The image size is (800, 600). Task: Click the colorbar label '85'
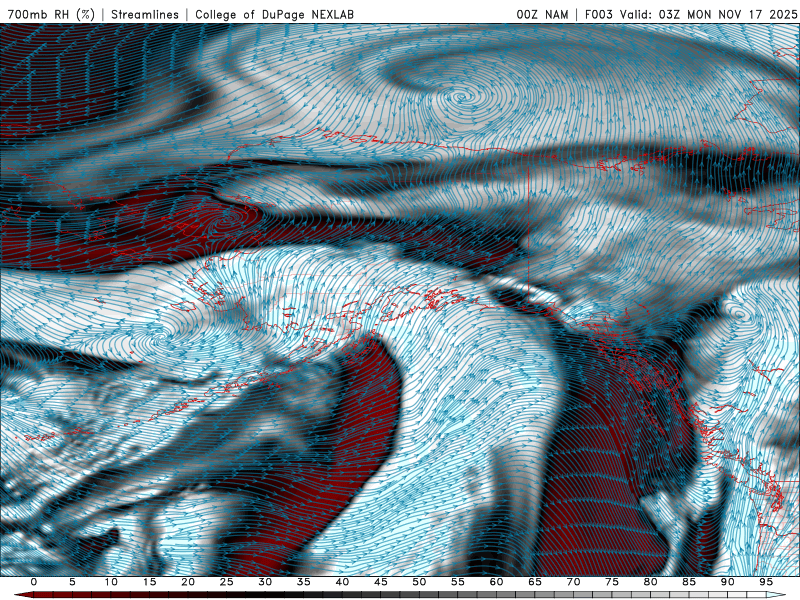pos(689,582)
